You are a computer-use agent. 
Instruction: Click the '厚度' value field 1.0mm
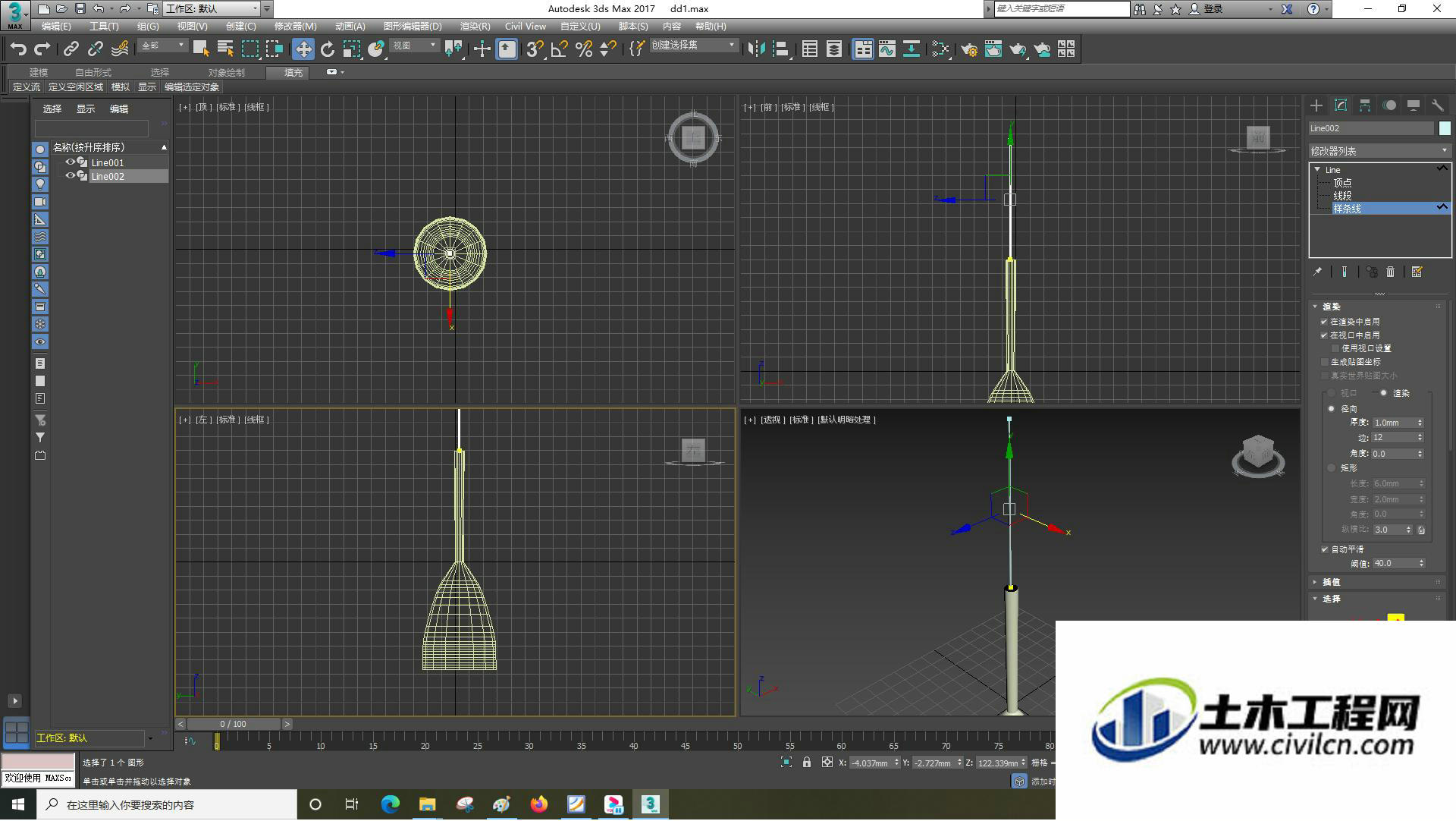pyautogui.click(x=1394, y=423)
